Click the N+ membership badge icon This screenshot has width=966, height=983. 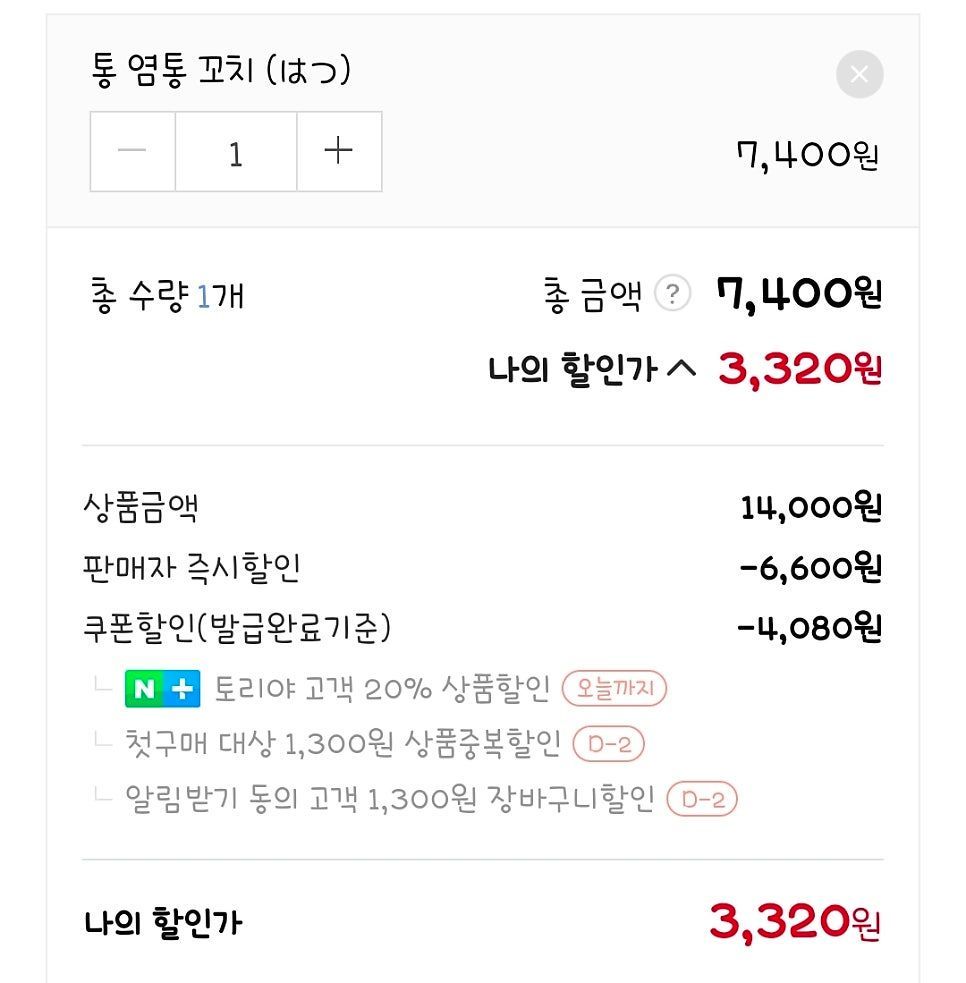tap(163, 689)
